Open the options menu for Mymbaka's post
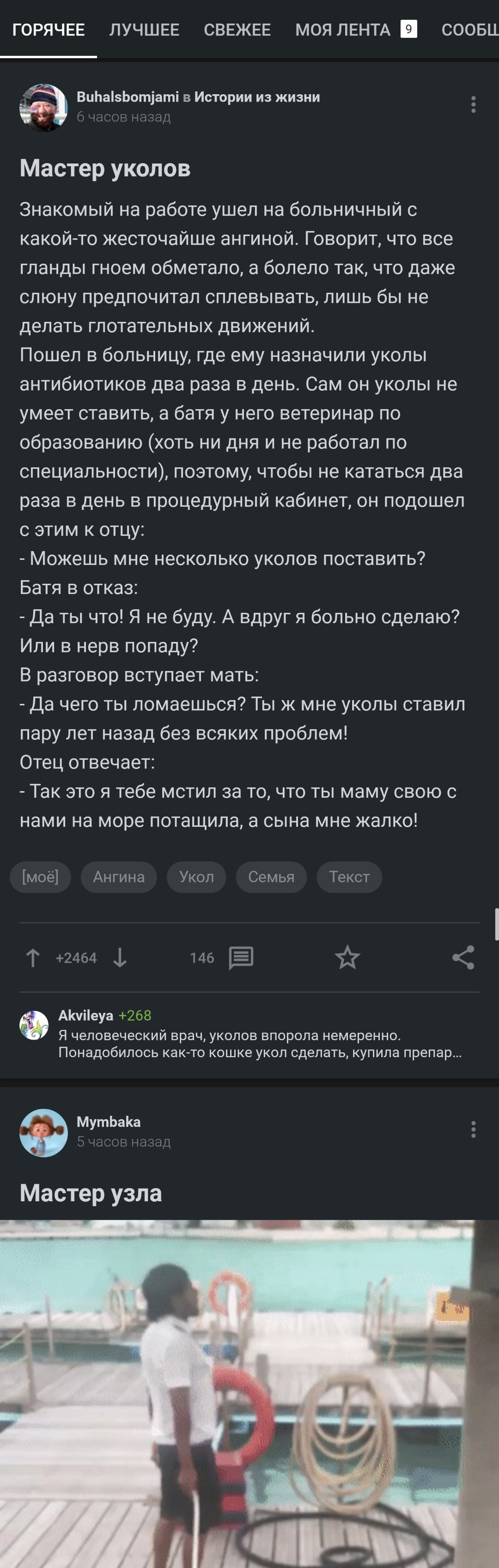 (474, 1130)
